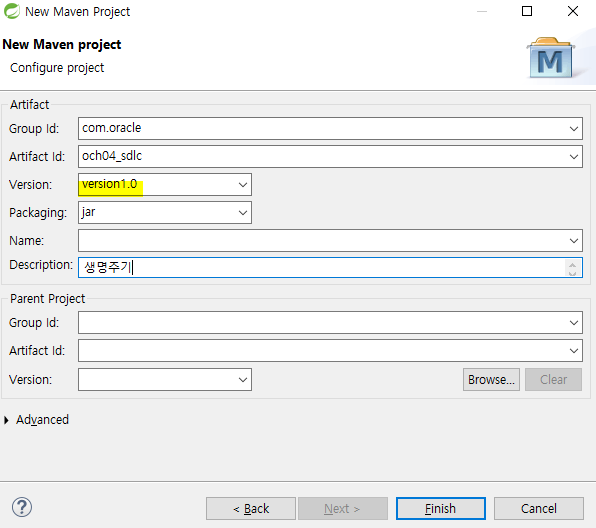
Task: Click the Back button
Action: 251,509
